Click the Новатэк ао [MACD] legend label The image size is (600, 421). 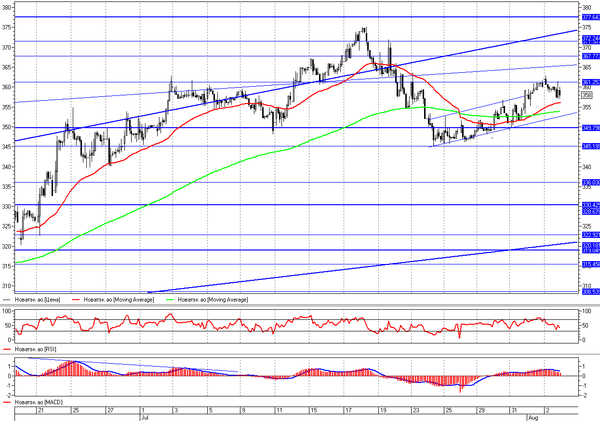39,403
